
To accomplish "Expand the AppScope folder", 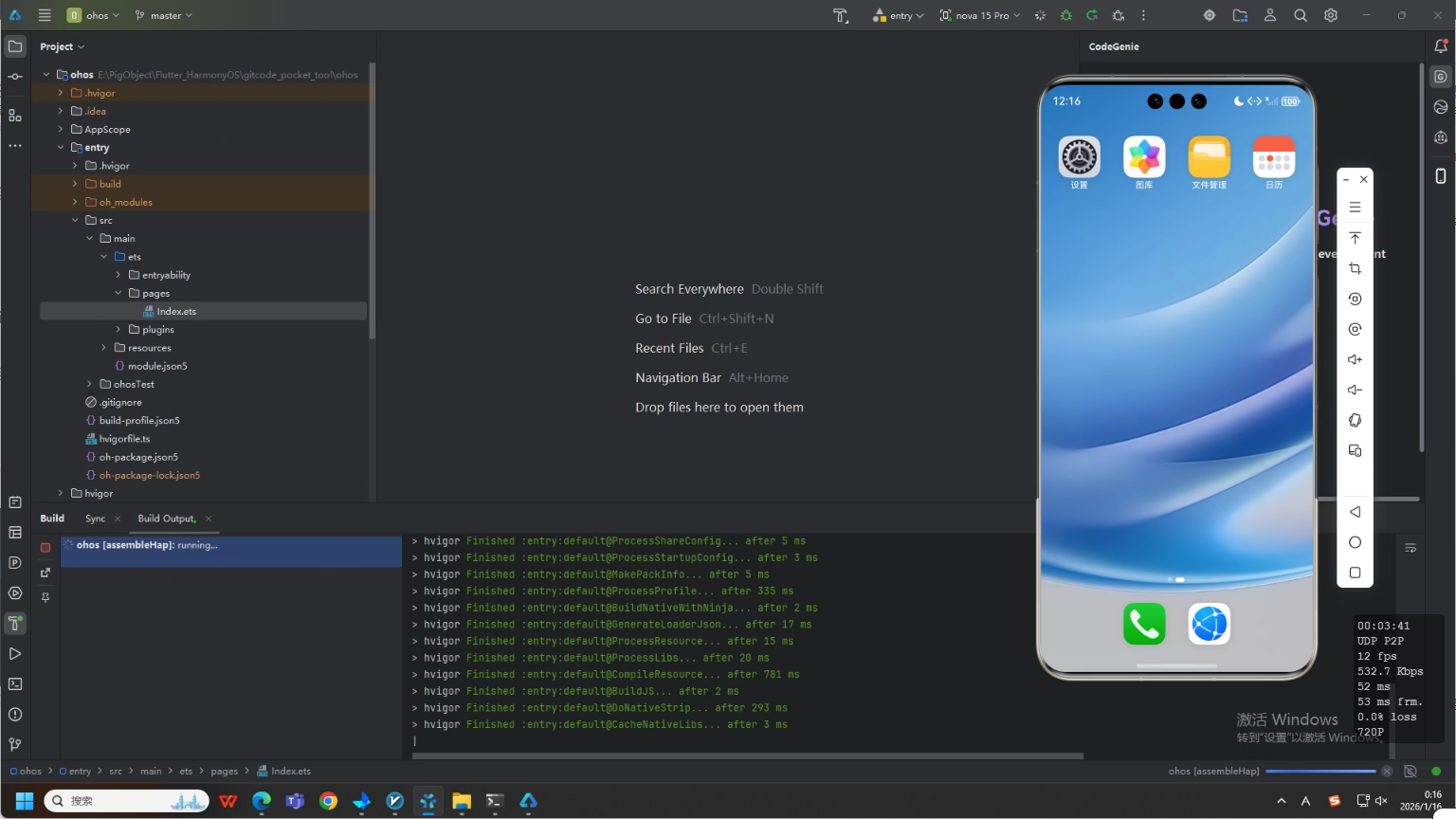I will [61, 130].
